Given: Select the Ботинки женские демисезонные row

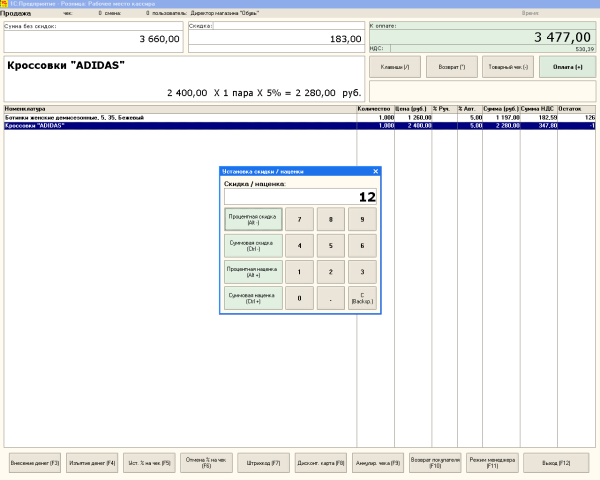Looking at the screenshot, I should tap(300, 118).
